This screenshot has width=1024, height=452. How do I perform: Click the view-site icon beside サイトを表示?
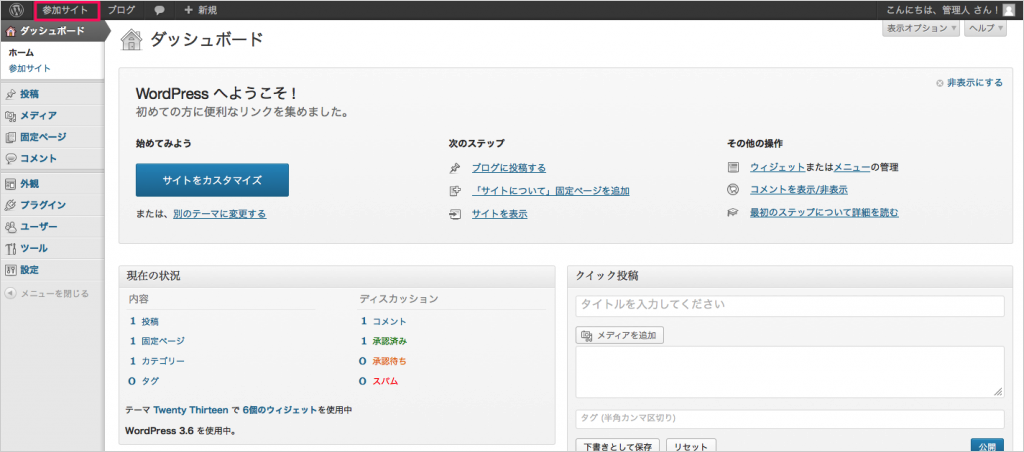point(455,214)
